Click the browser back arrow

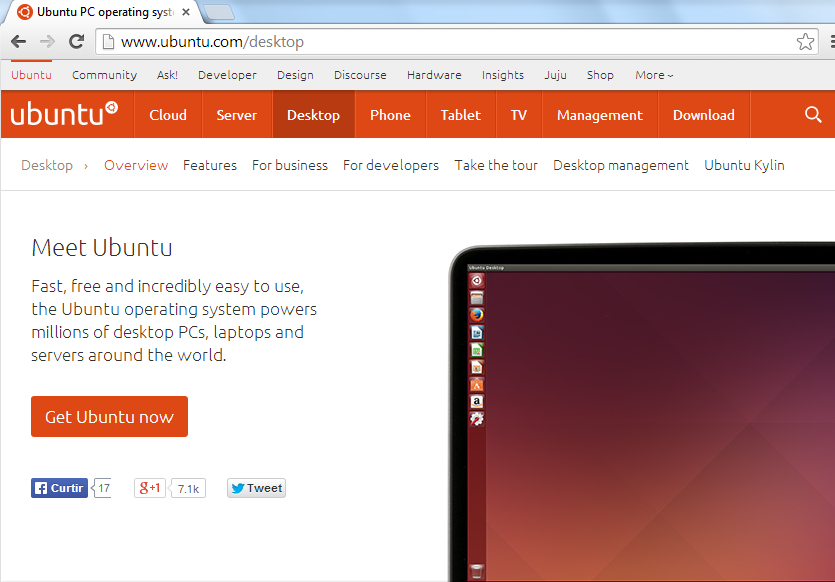pos(19,42)
